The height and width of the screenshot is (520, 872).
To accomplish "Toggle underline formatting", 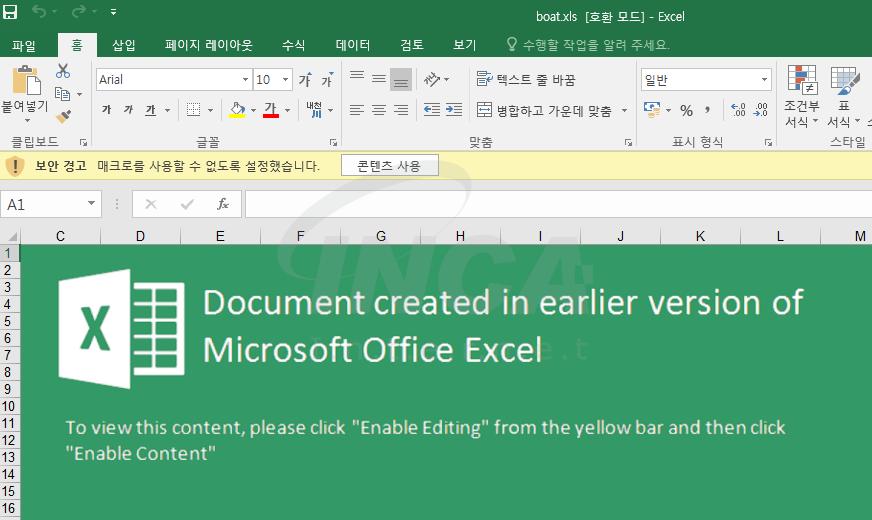I will click(151, 110).
